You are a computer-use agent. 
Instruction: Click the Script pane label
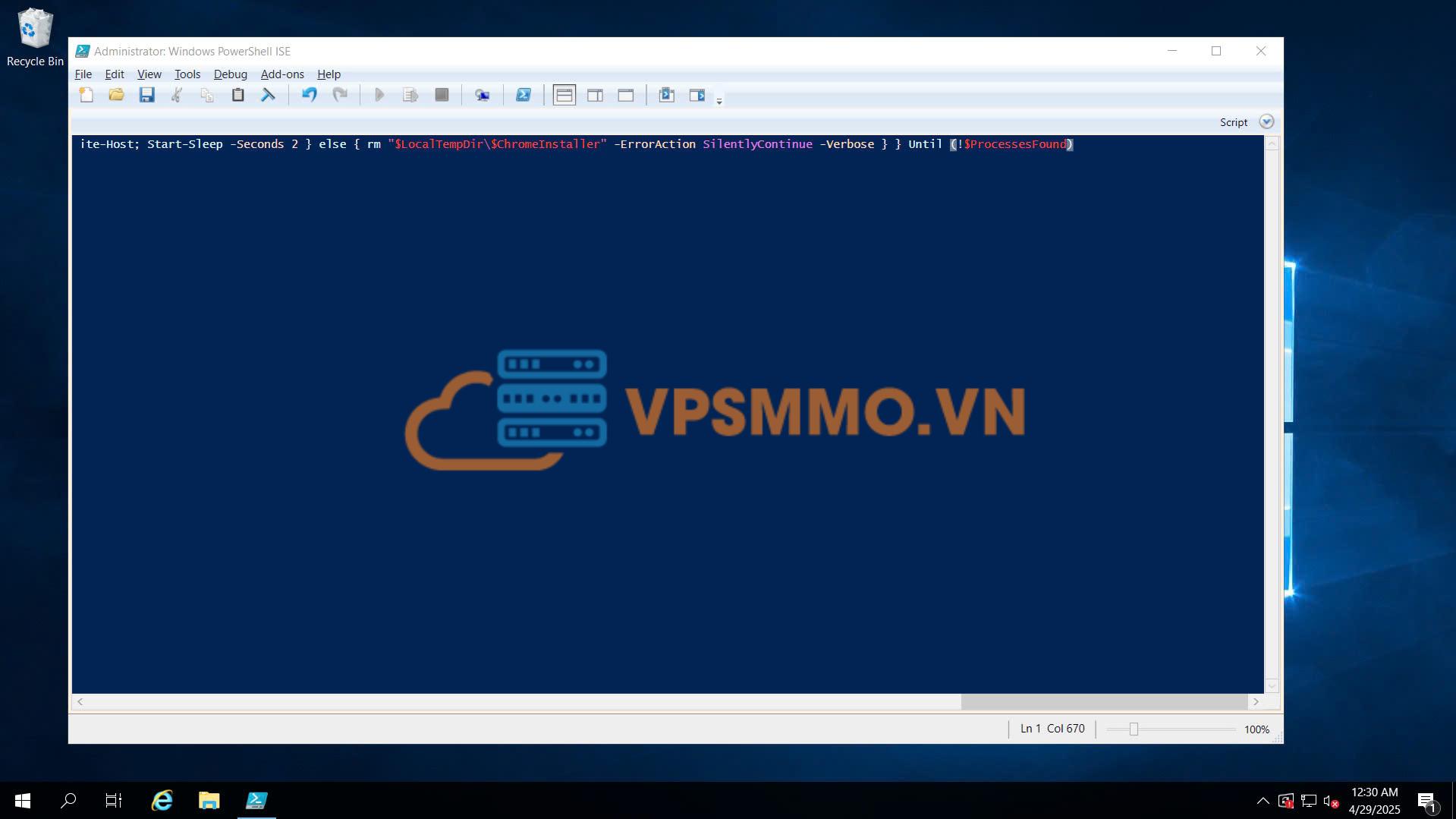[1234, 122]
